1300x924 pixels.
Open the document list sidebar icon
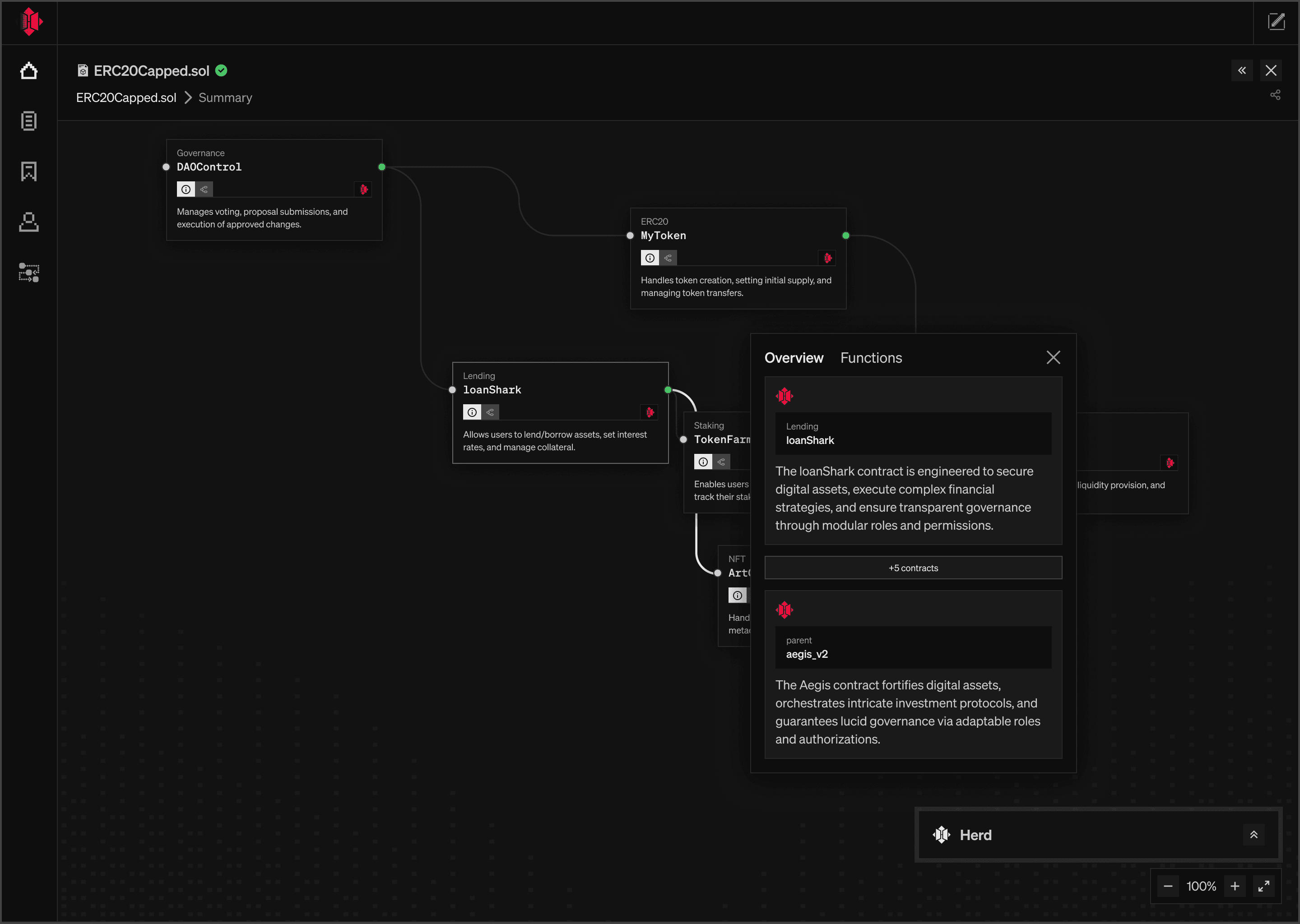[x=28, y=121]
